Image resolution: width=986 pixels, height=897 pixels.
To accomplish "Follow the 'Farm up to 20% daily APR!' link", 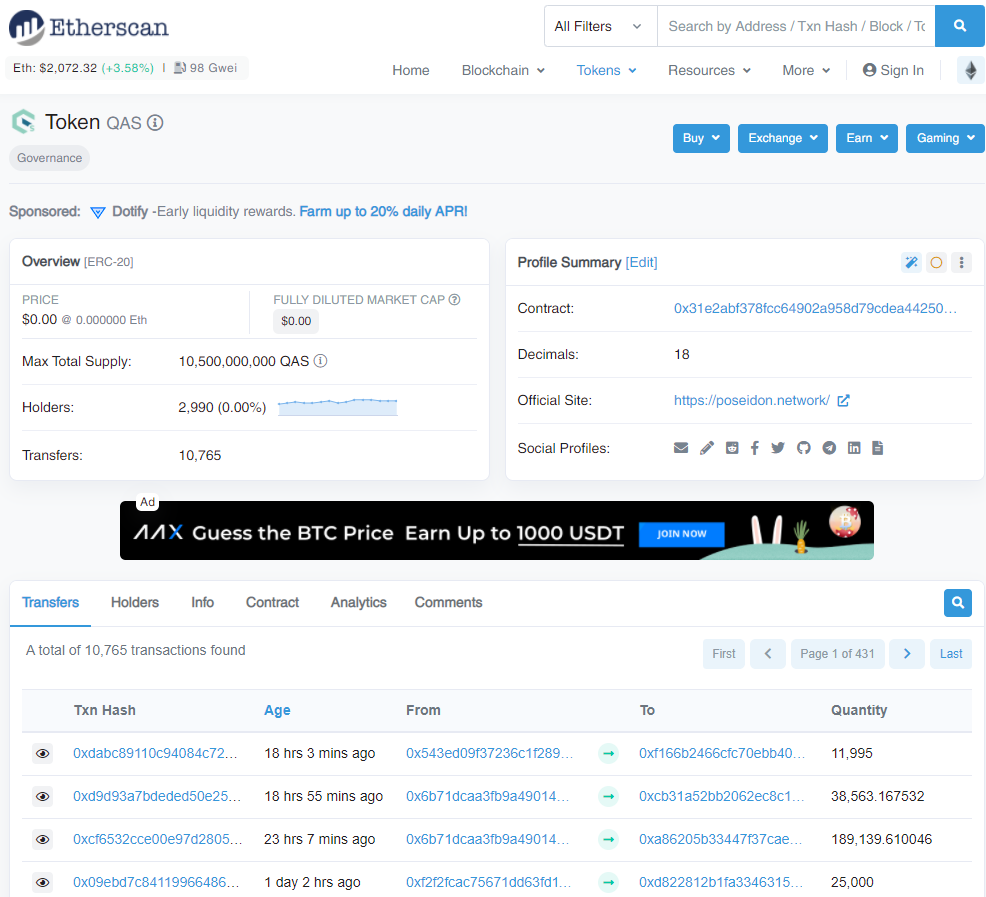I will click(x=383, y=211).
